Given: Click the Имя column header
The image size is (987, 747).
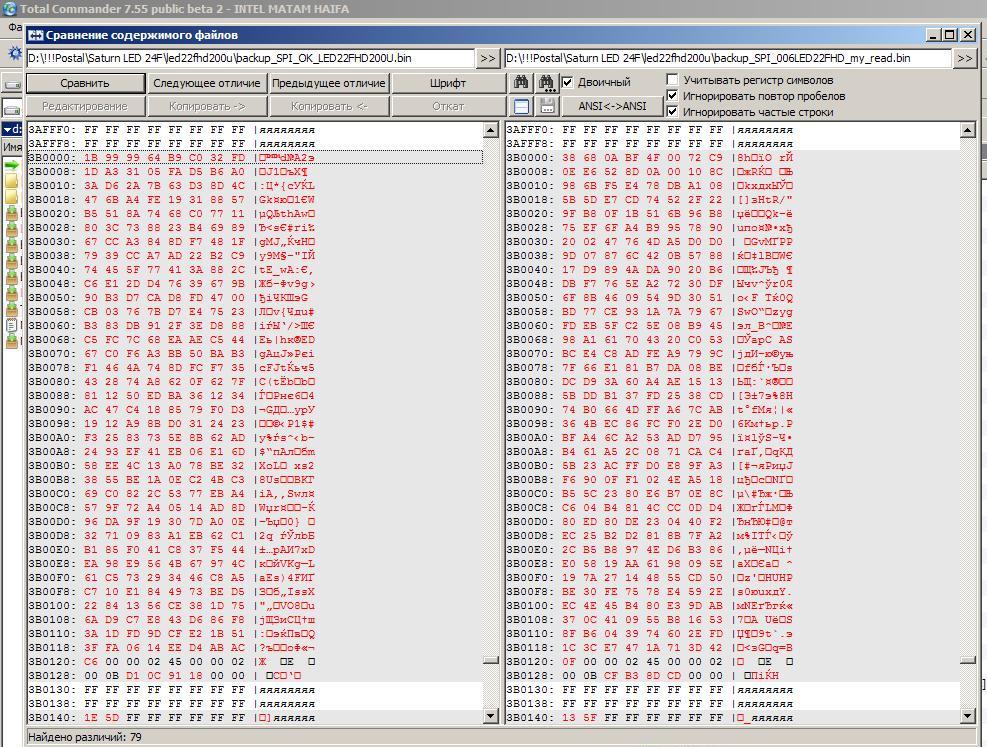Looking at the screenshot, I should coord(12,147).
